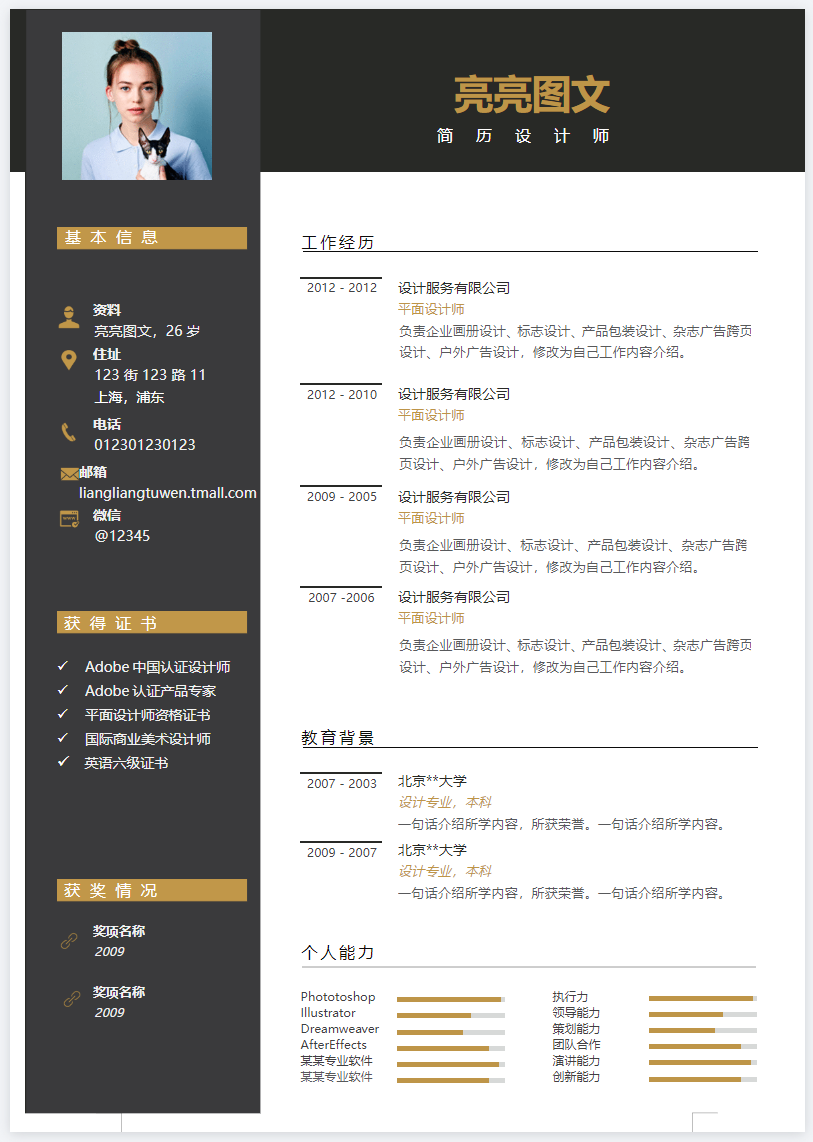Click the 领导能力 ability bar

pos(703,1015)
